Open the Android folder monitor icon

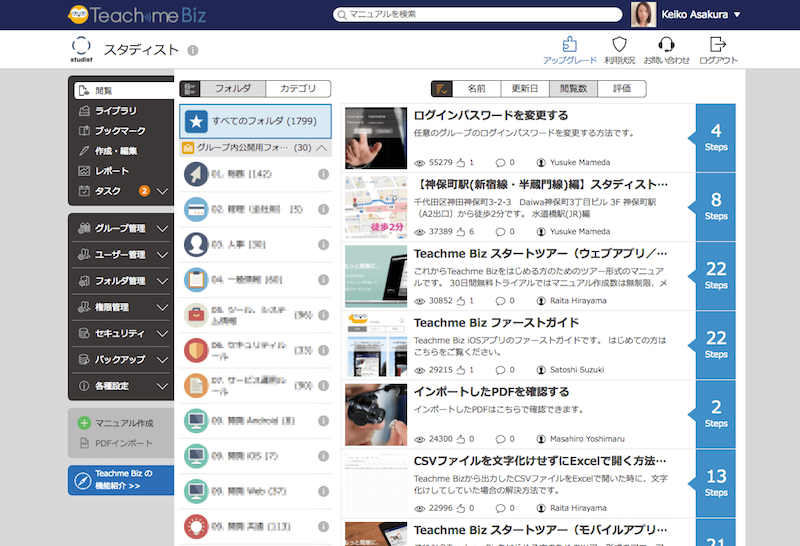(196, 420)
